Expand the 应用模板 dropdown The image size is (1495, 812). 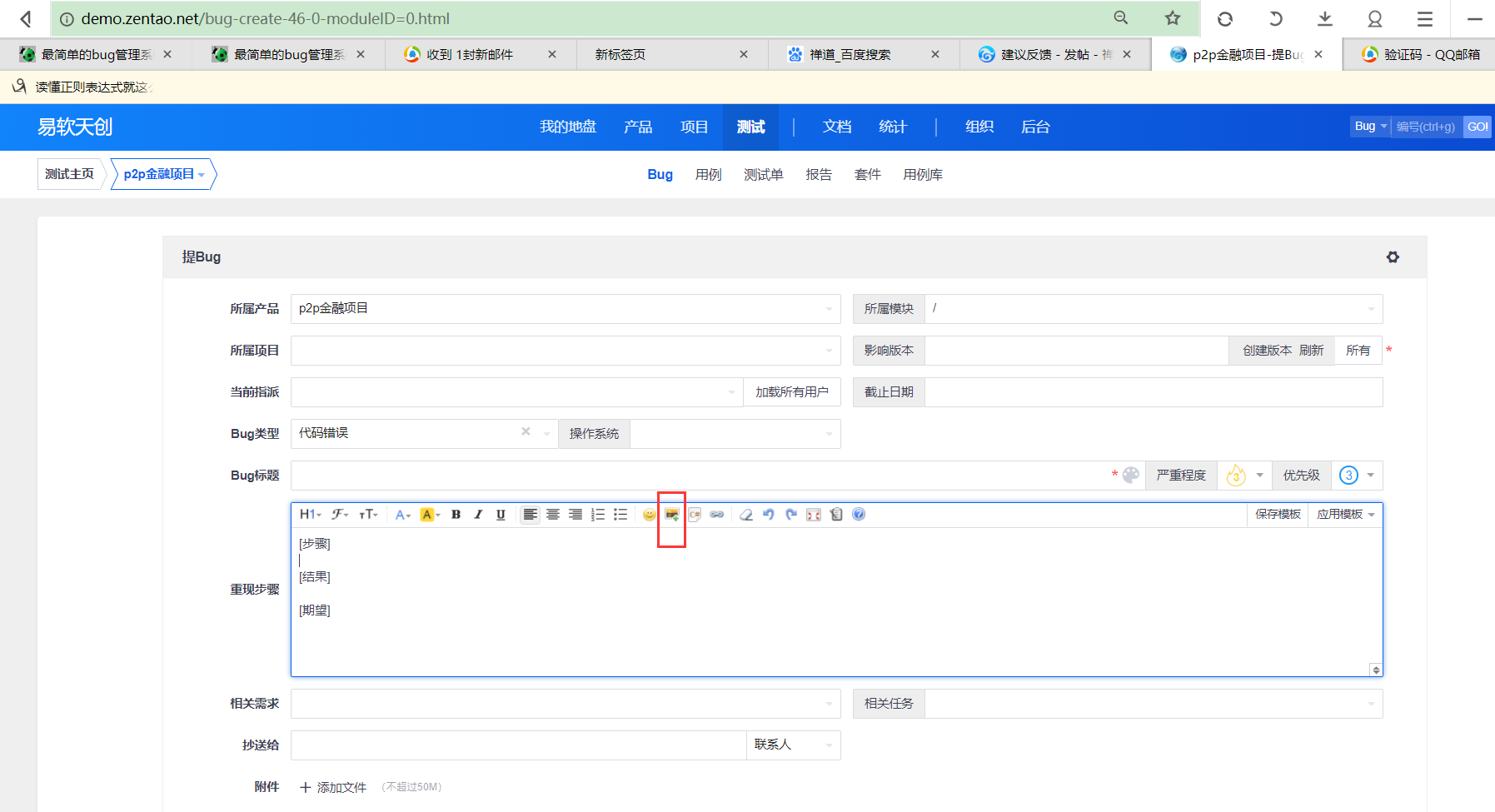(1344, 515)
